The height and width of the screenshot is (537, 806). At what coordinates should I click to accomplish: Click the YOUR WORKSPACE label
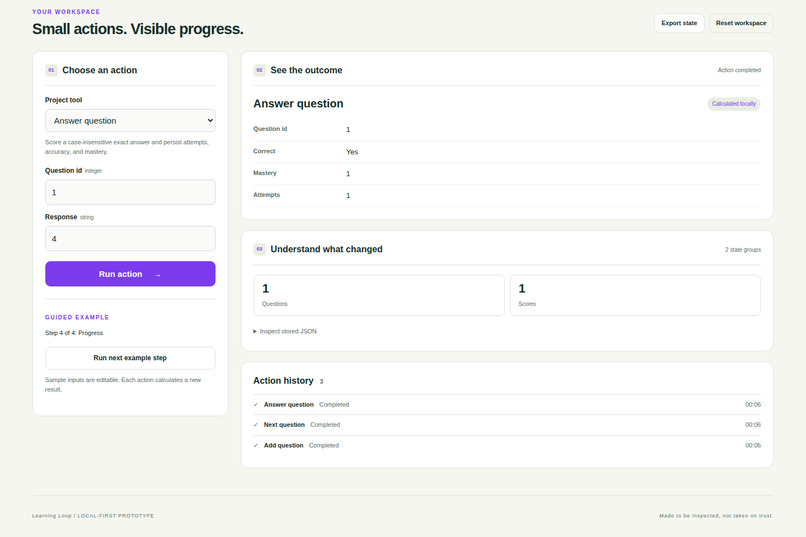[66, 11]
